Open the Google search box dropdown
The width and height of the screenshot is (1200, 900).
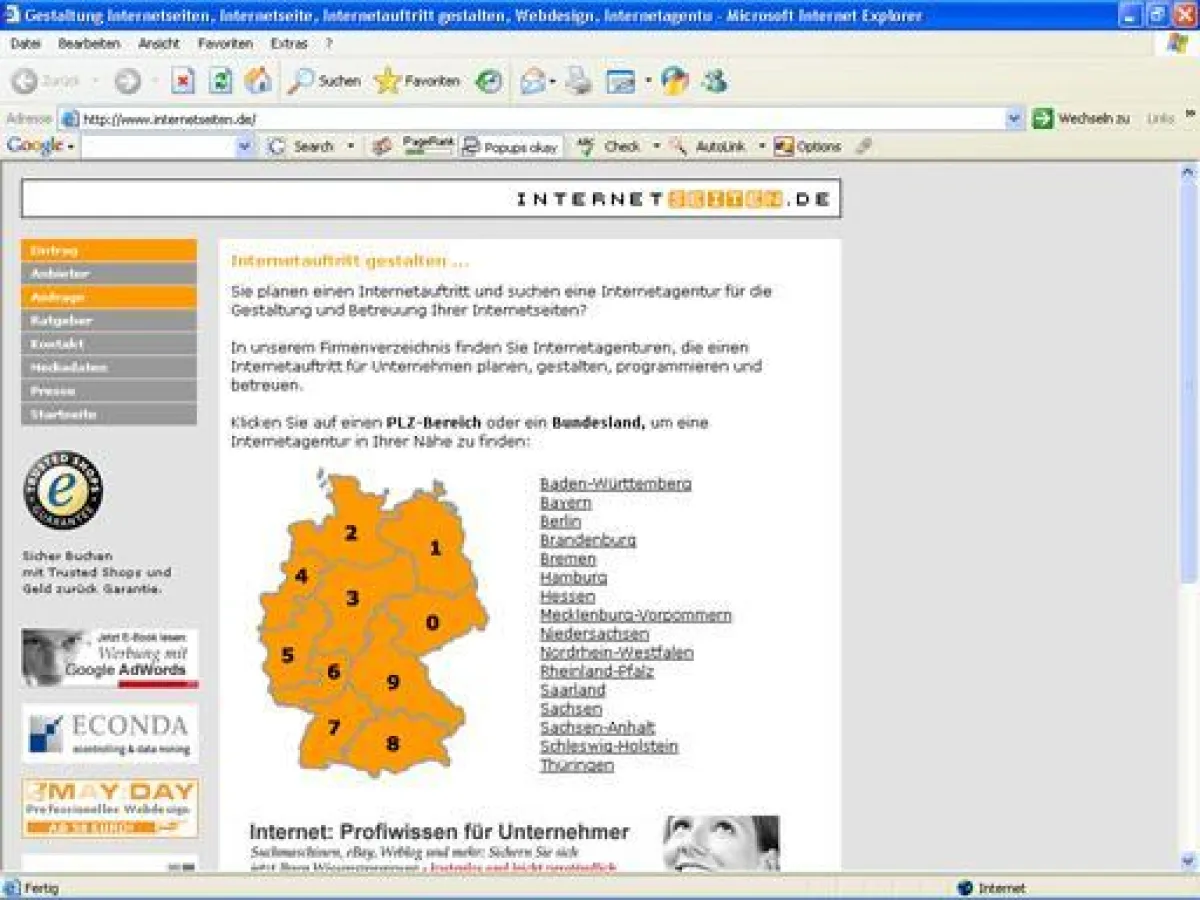(245, 147)
